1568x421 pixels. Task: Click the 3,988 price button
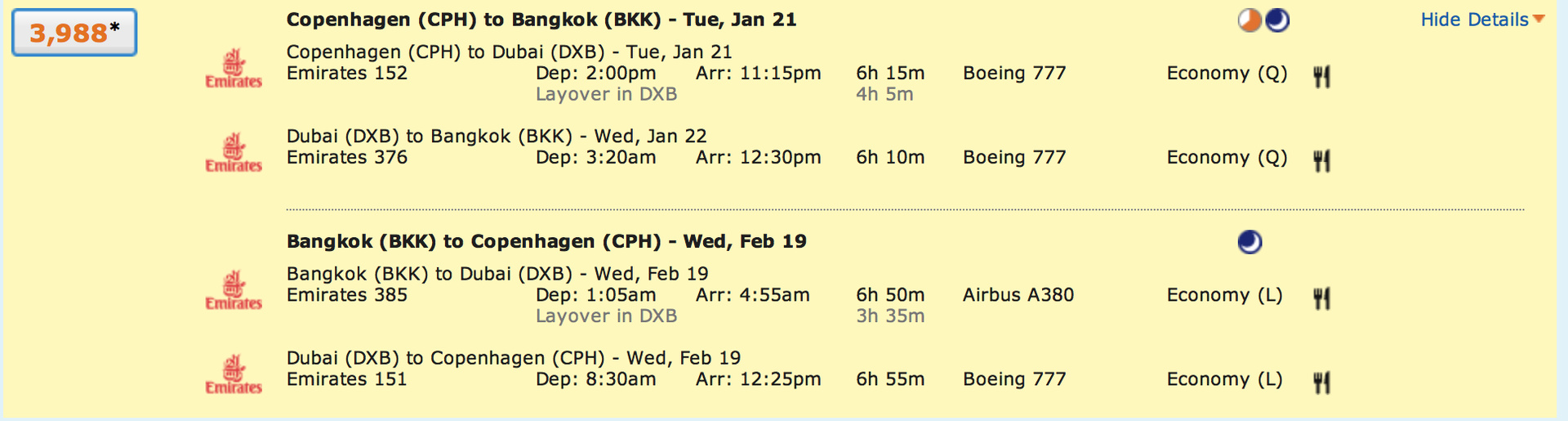[x=74, y=33]
